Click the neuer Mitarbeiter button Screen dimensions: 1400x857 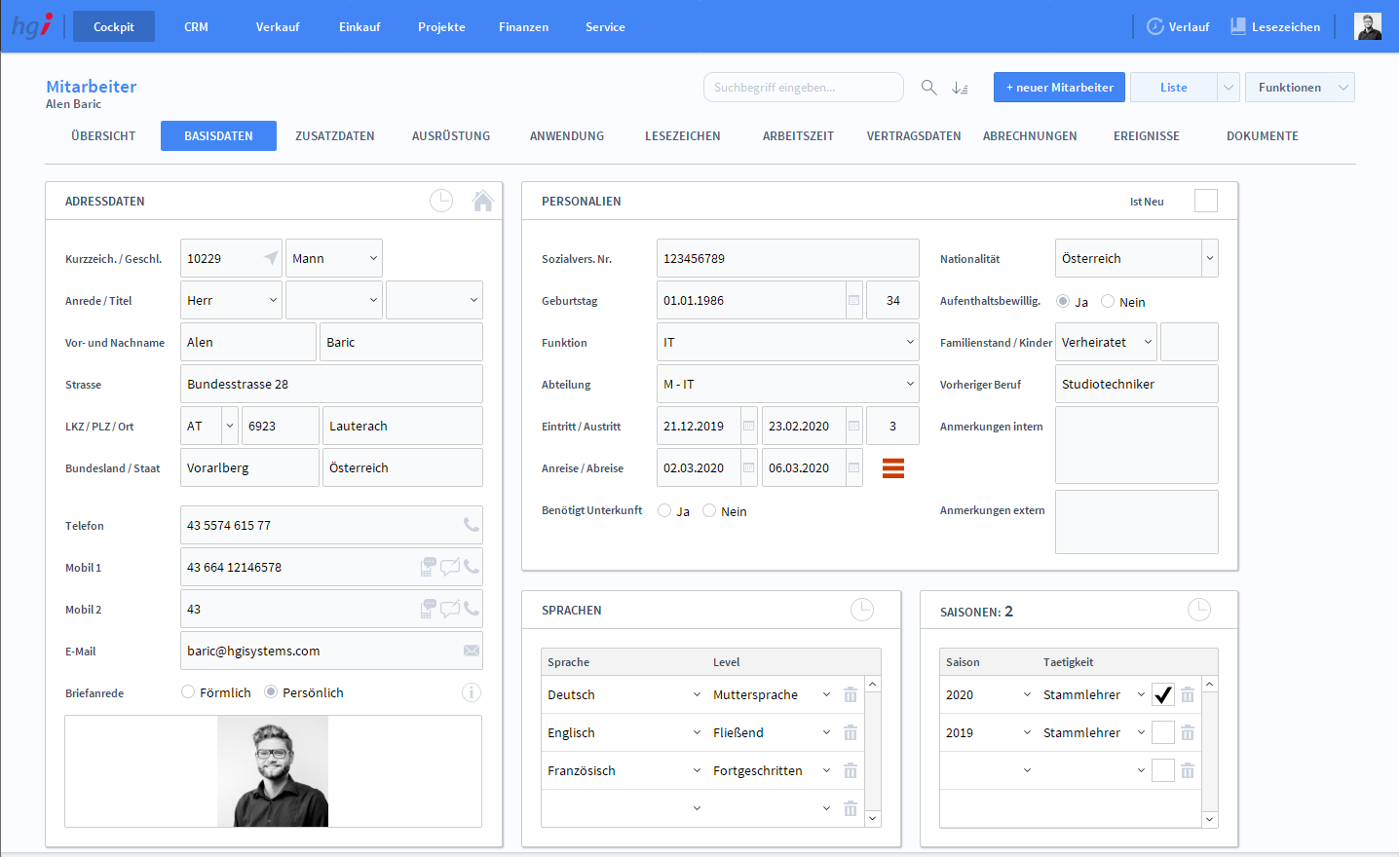point(1059,88)
